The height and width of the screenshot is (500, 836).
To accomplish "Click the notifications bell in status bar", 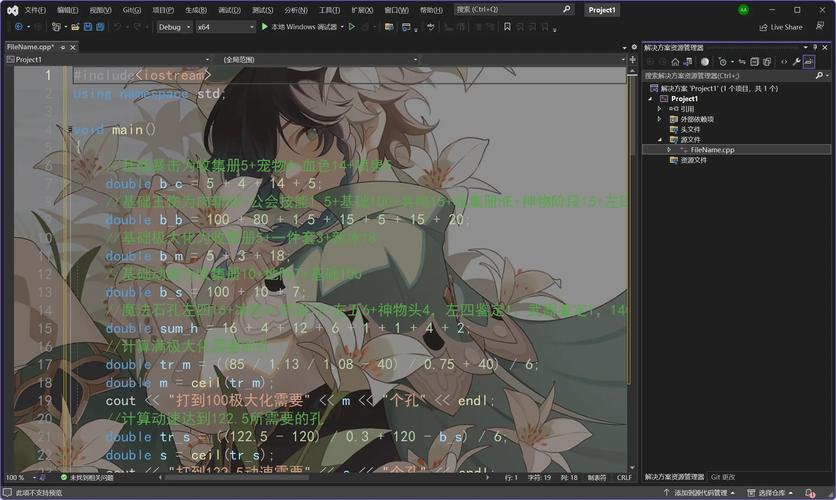I will coord(810,493).
